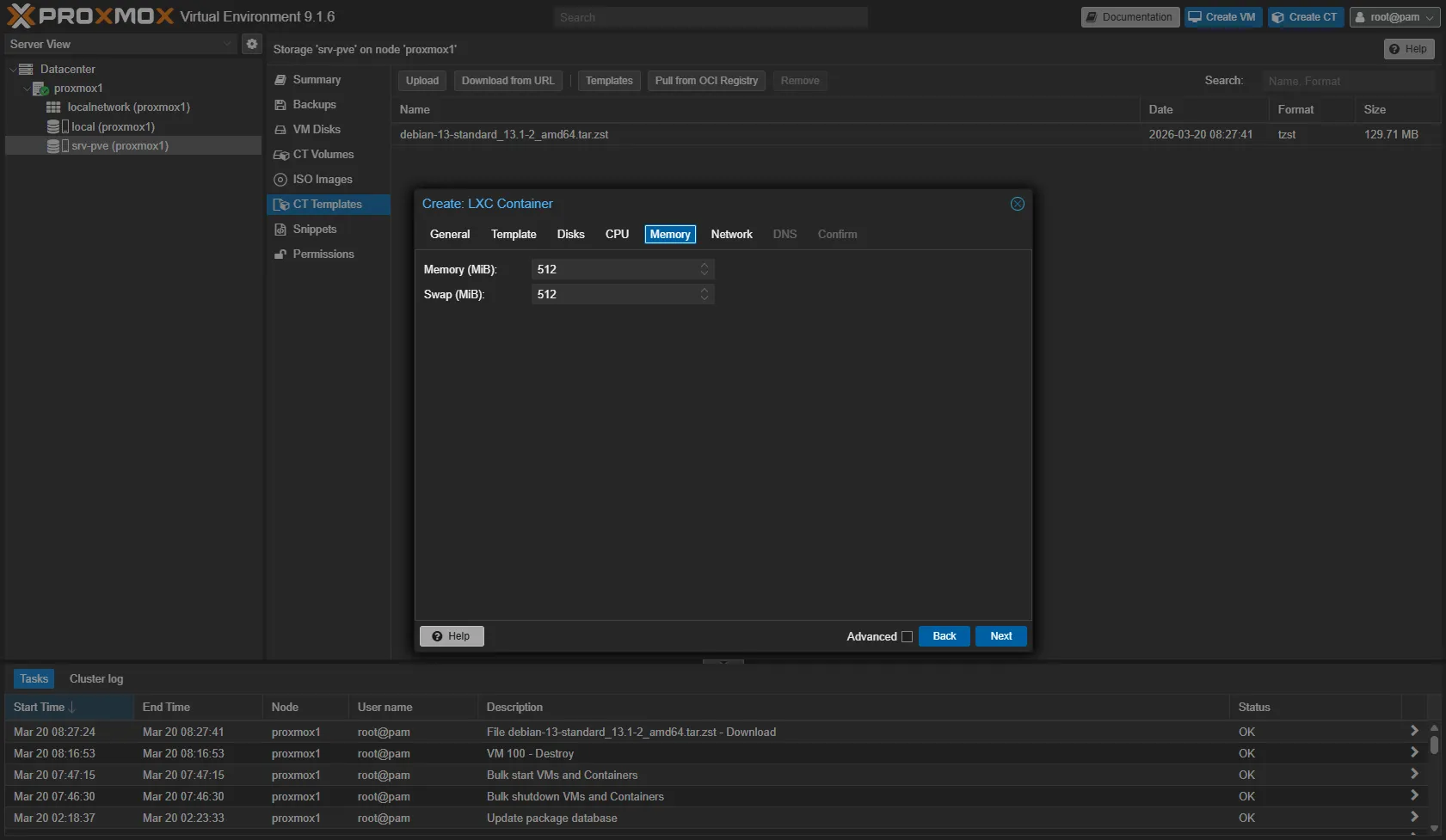Open the Backups section icon
The height and width of the screenshot is (840, 1446).
280,105
